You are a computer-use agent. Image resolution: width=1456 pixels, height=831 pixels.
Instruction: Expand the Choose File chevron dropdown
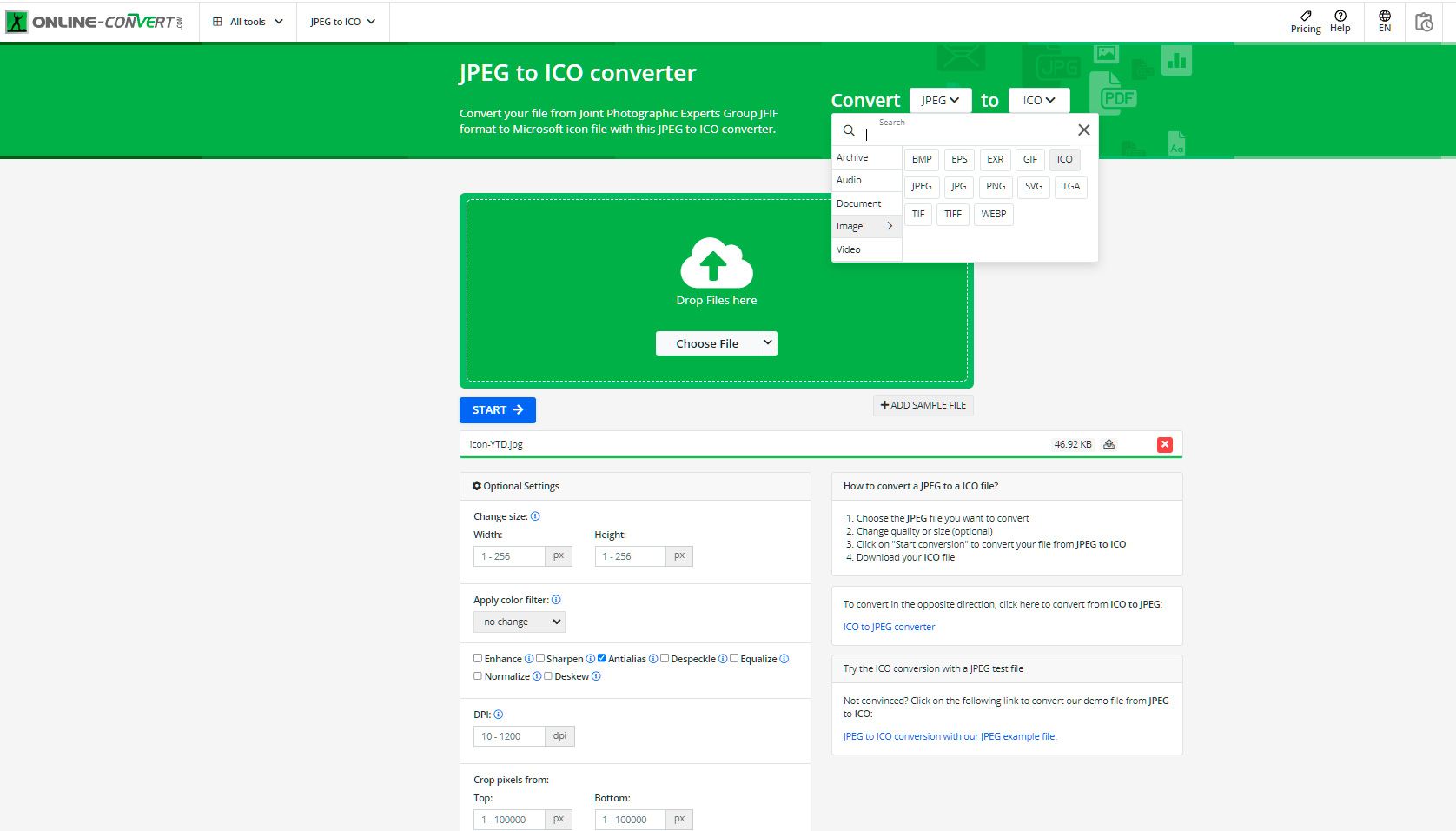(x=768, y=343)
